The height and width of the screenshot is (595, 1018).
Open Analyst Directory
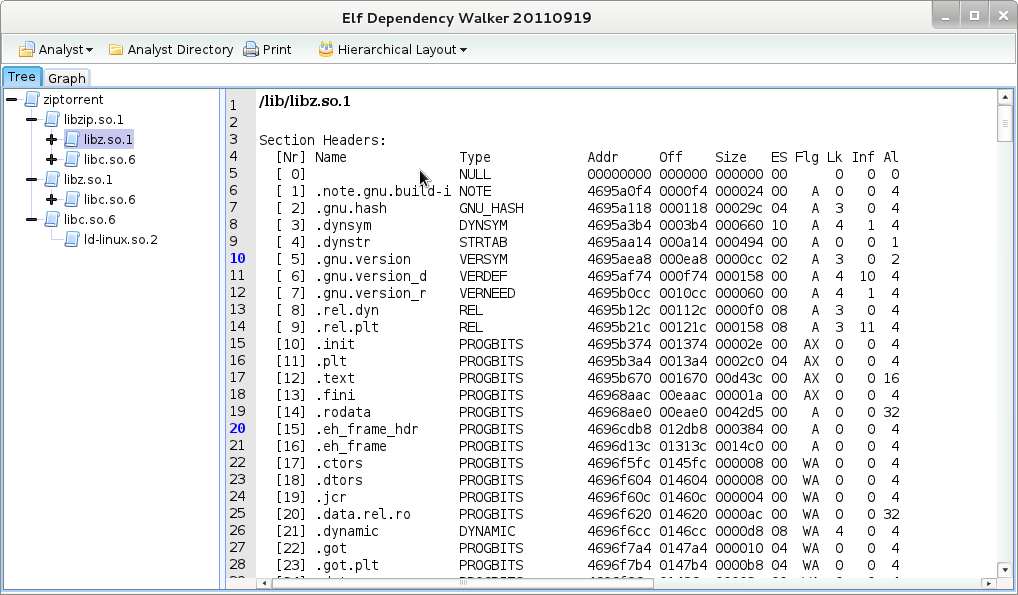pyautogui.click(x=171, y=49)
